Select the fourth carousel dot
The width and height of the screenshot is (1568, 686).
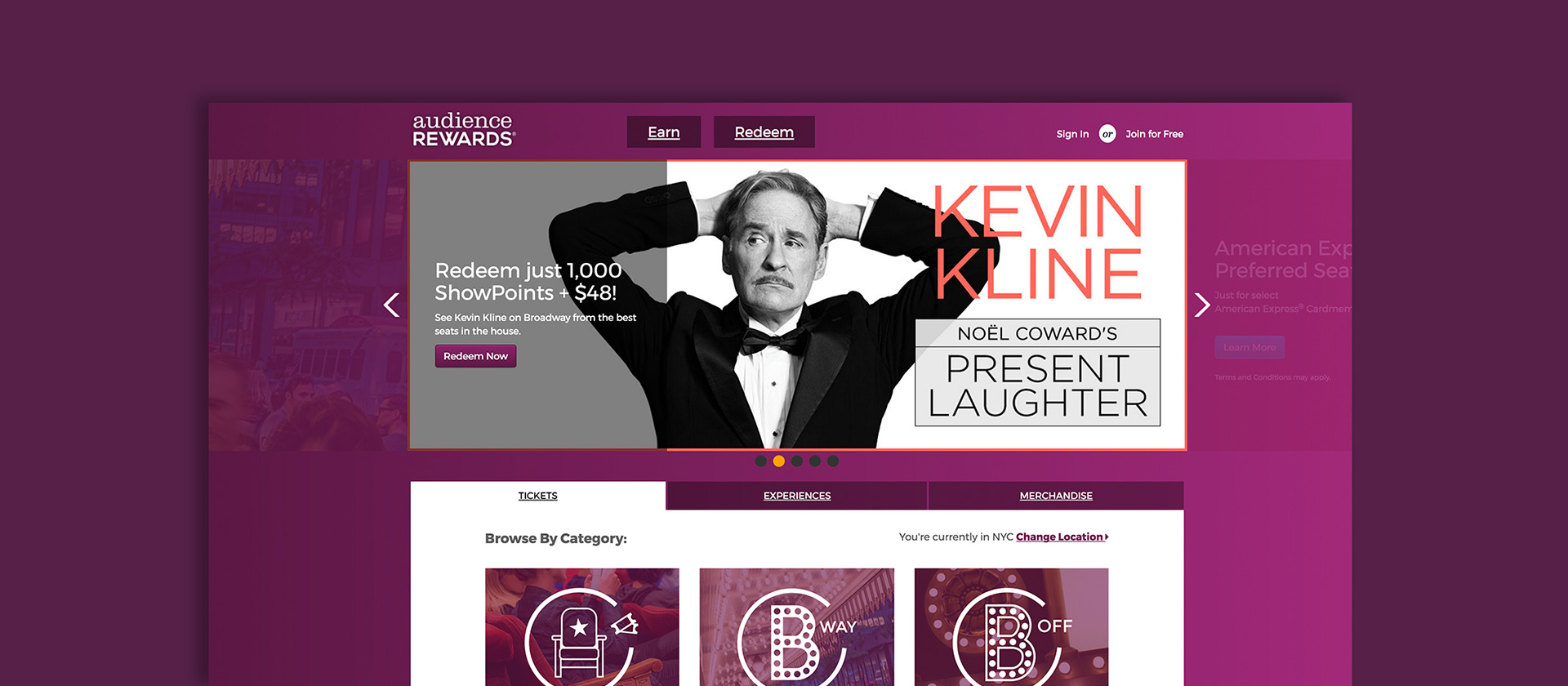tap(815, 461)
